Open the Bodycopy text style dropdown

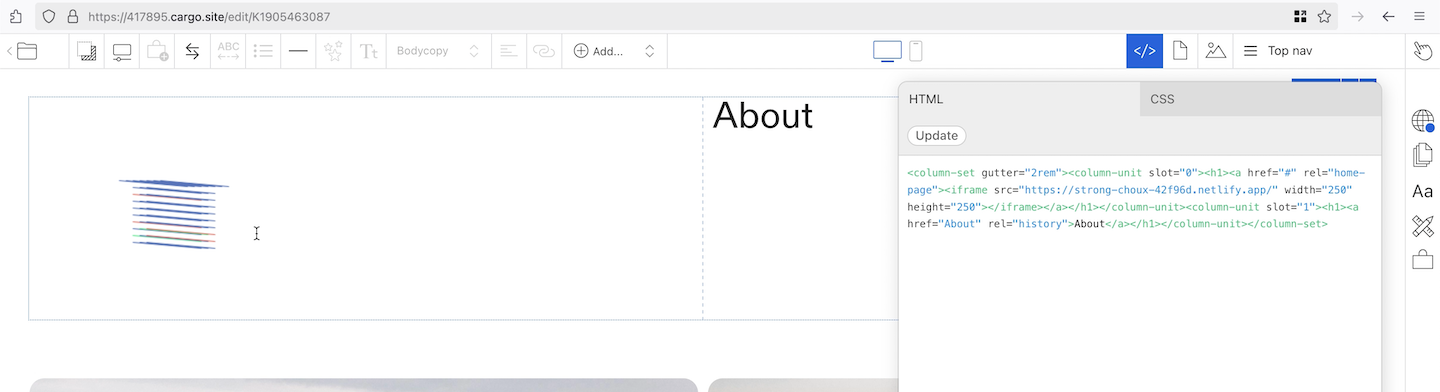pyautogui.click(x=438, y=51)
